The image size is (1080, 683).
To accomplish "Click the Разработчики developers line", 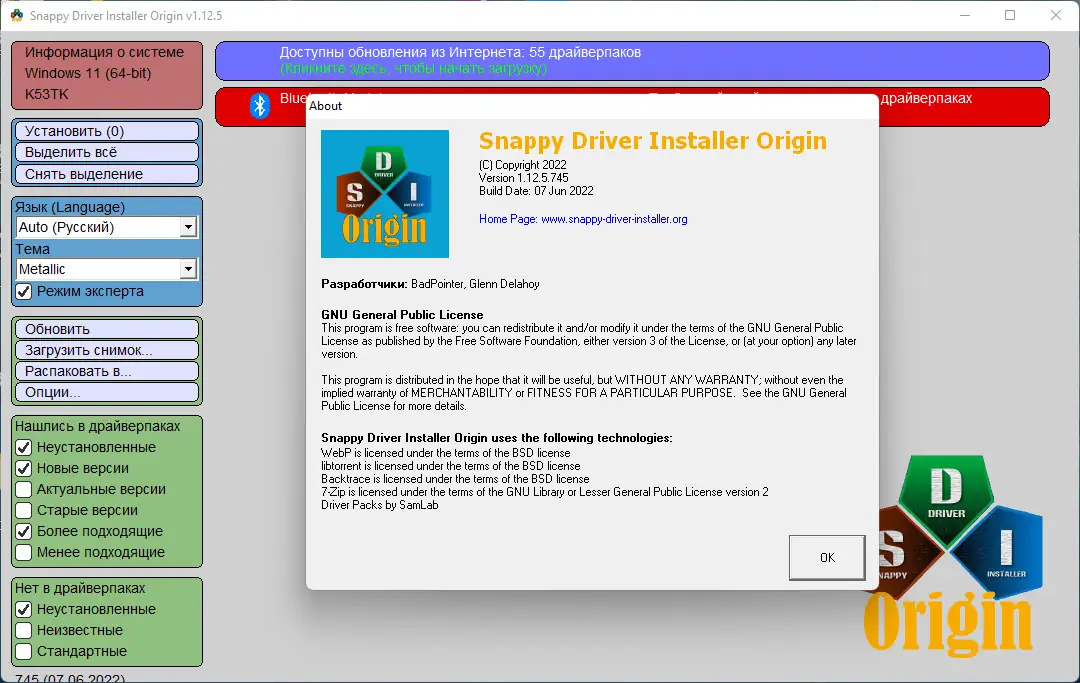I will tap(430, 284).
